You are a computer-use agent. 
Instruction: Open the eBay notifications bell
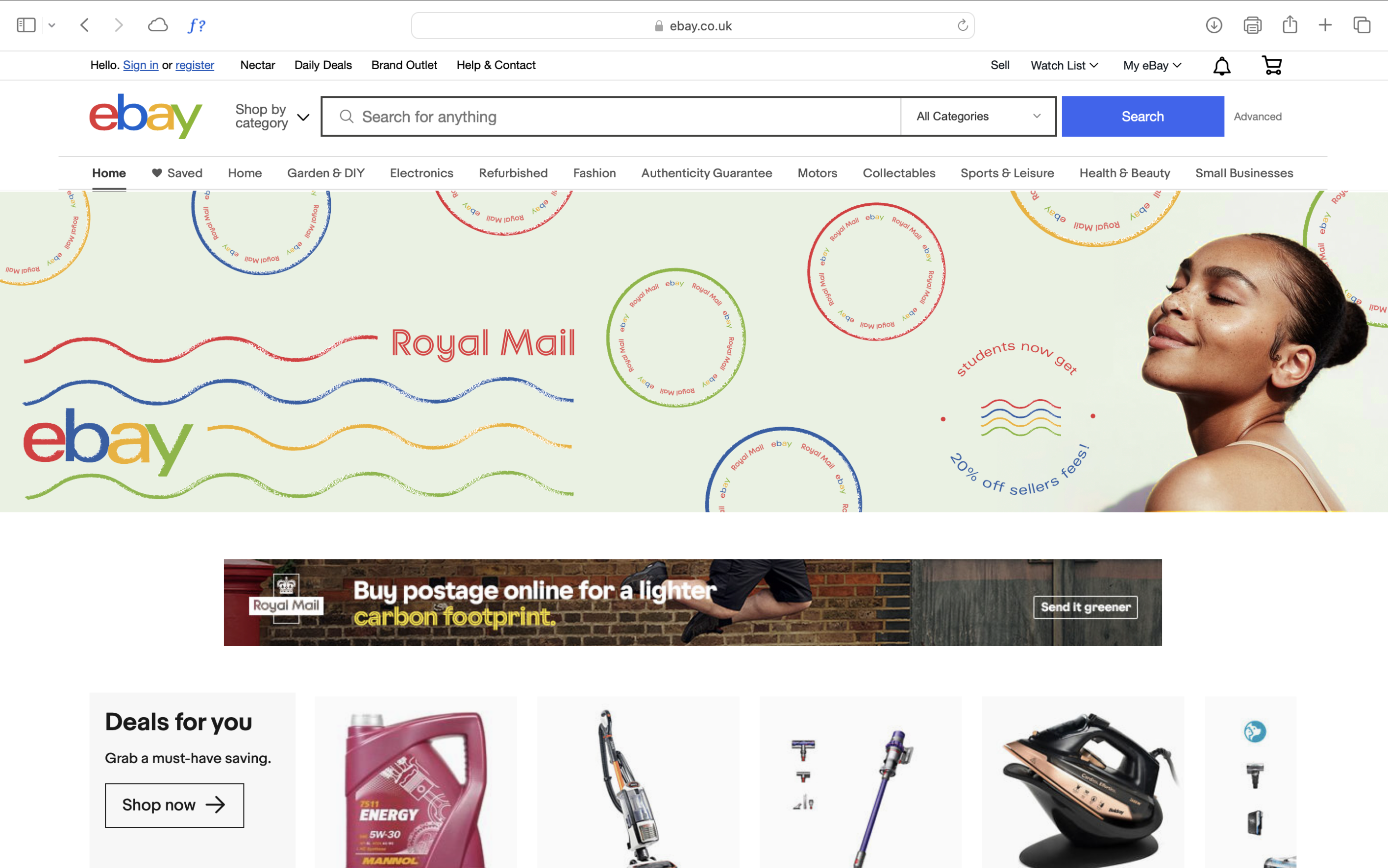tap(1221, 66)
